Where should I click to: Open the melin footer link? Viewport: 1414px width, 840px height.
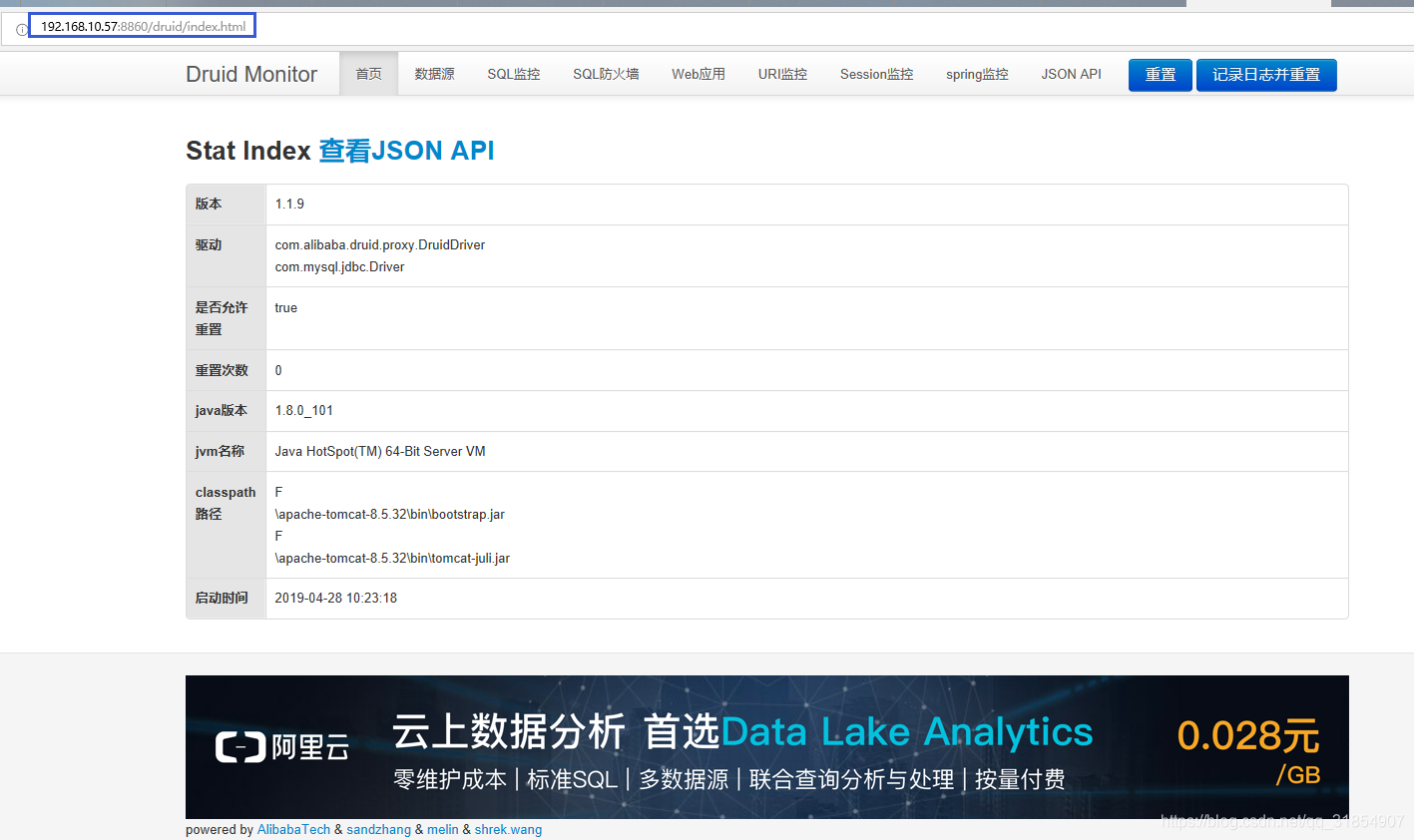click(x=443, y=829)
